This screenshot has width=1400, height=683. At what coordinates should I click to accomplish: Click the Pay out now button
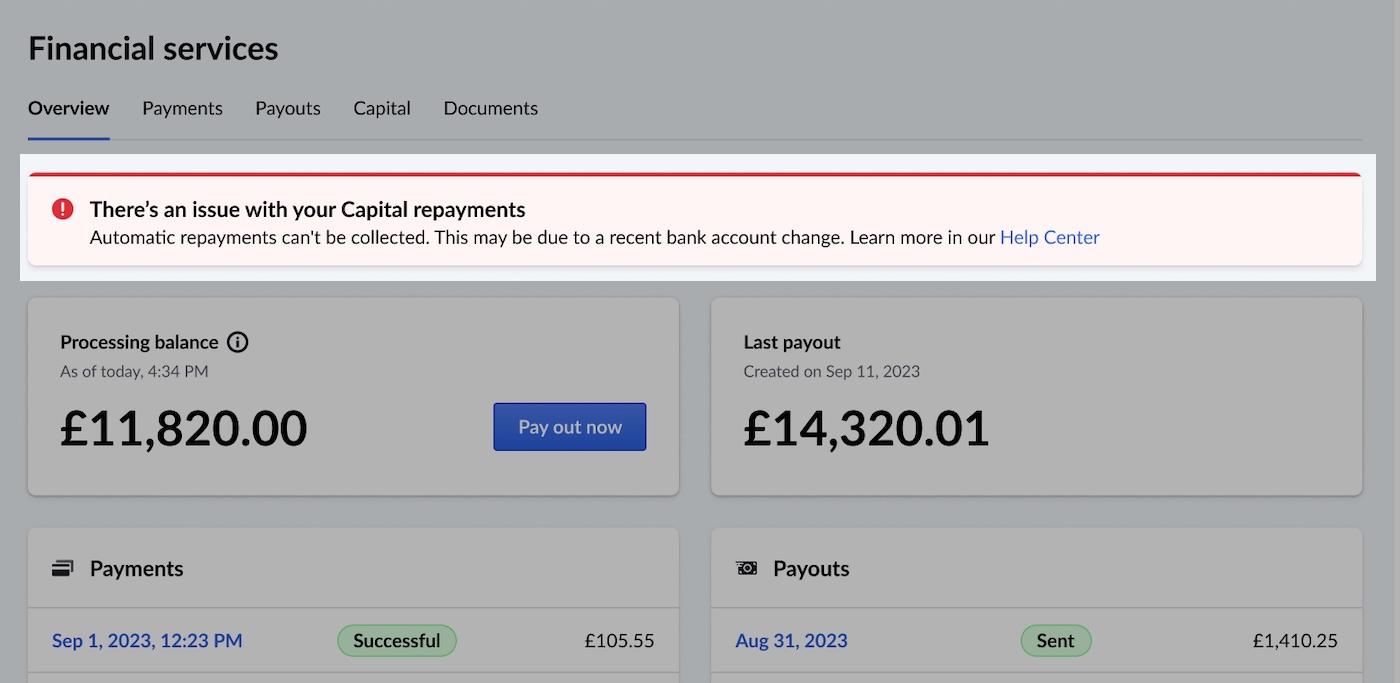coord(569,426)
